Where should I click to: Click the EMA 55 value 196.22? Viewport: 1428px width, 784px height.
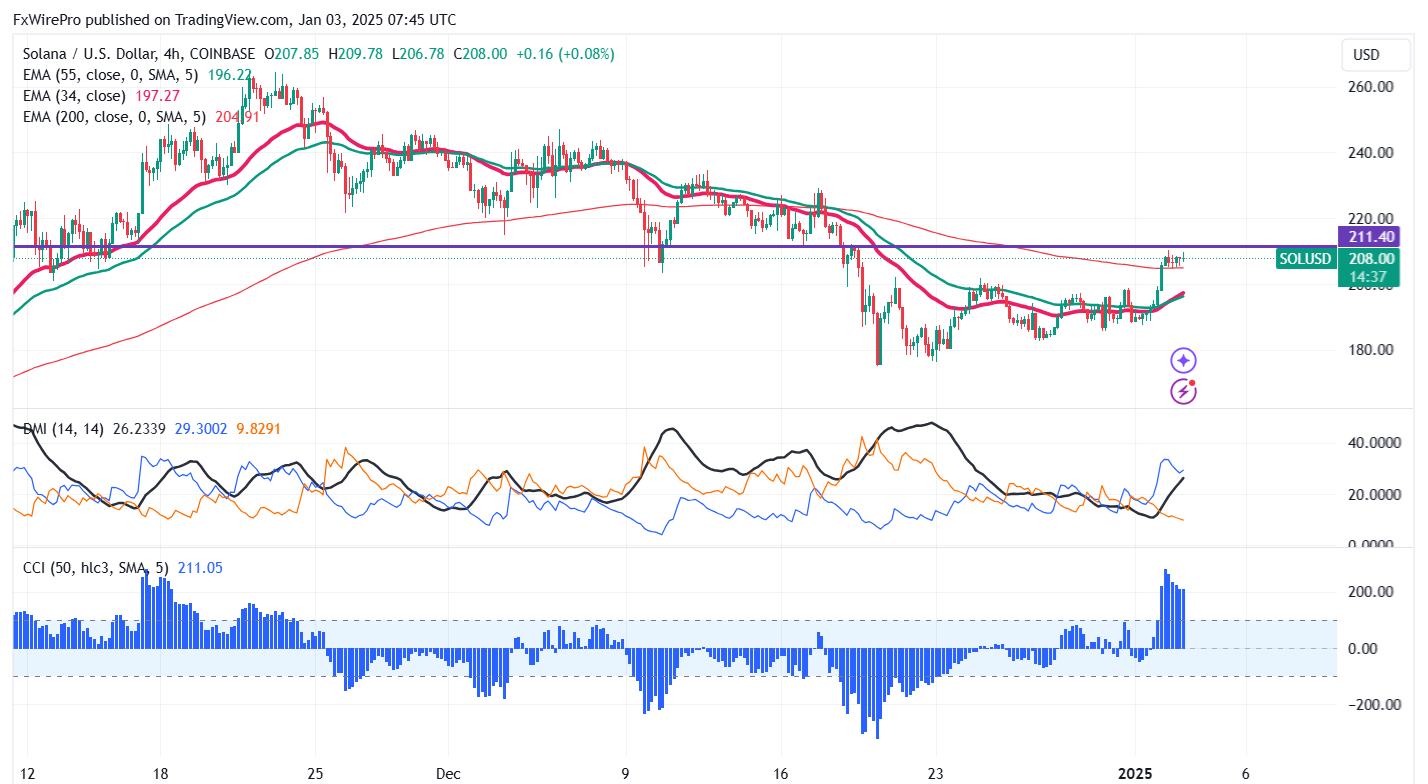coord(230,75)
